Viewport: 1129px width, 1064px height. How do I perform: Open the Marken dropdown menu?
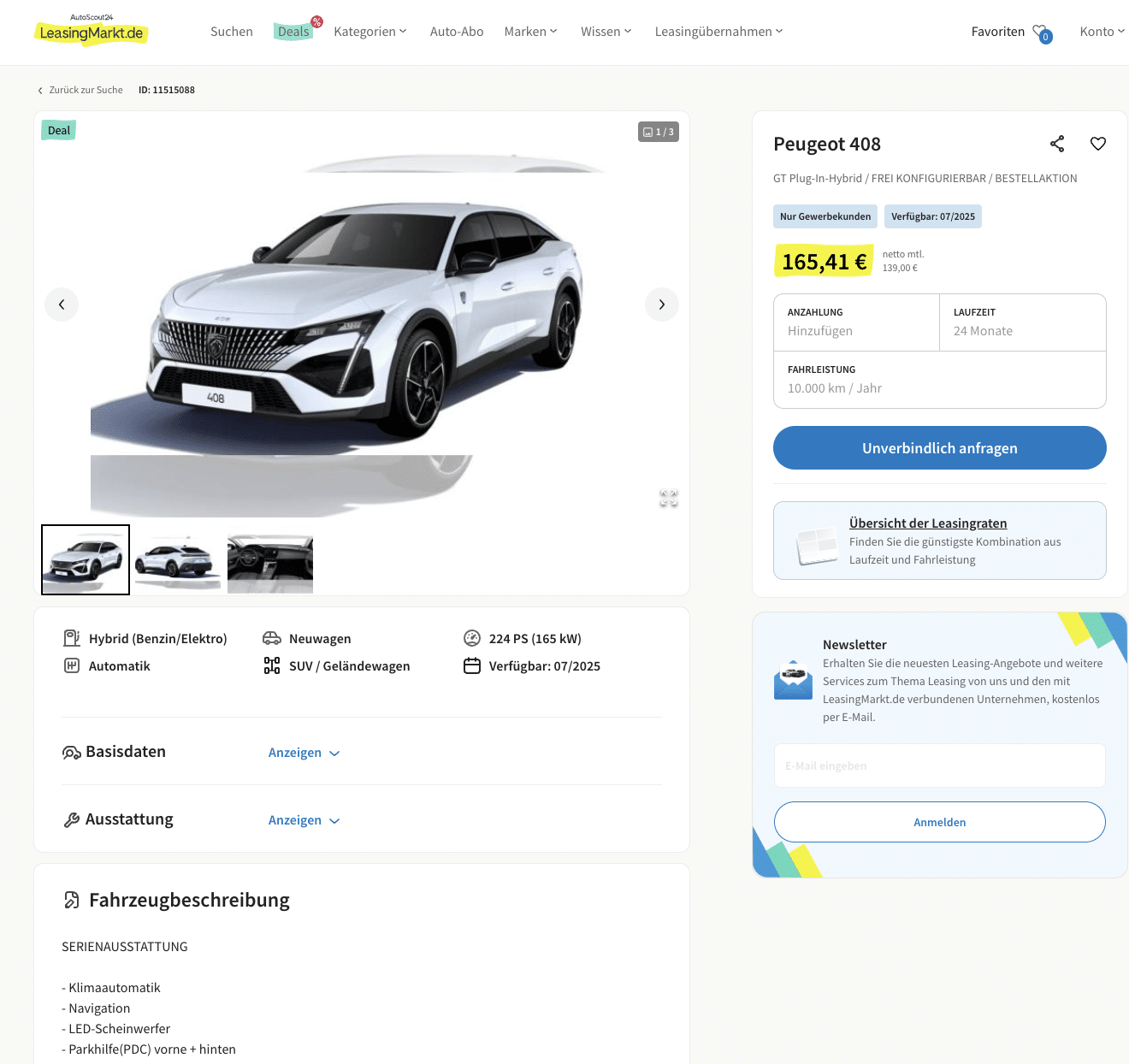[x=531, y=32]
